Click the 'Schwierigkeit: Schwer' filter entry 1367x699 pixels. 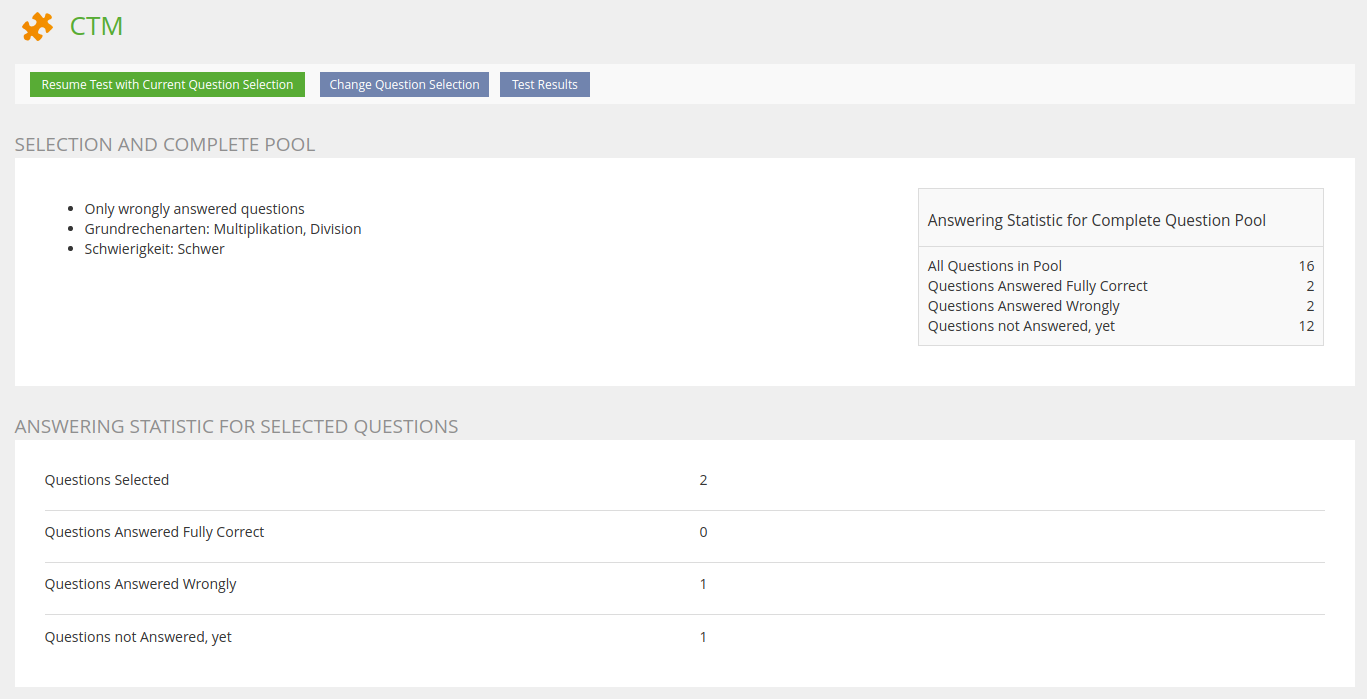(x=154, y=249)
